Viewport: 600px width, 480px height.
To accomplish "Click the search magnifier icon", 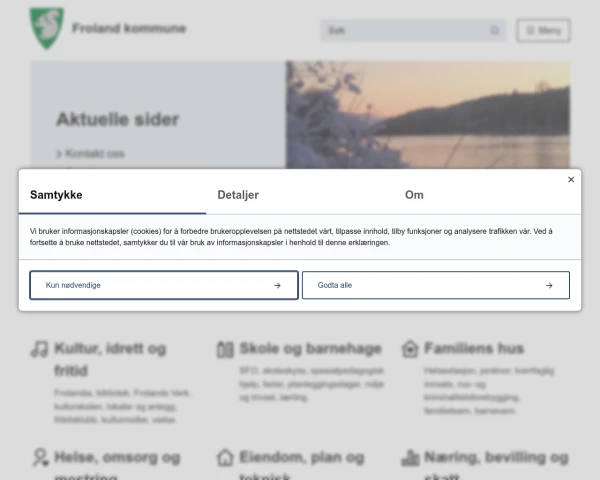I will point(495,31).
